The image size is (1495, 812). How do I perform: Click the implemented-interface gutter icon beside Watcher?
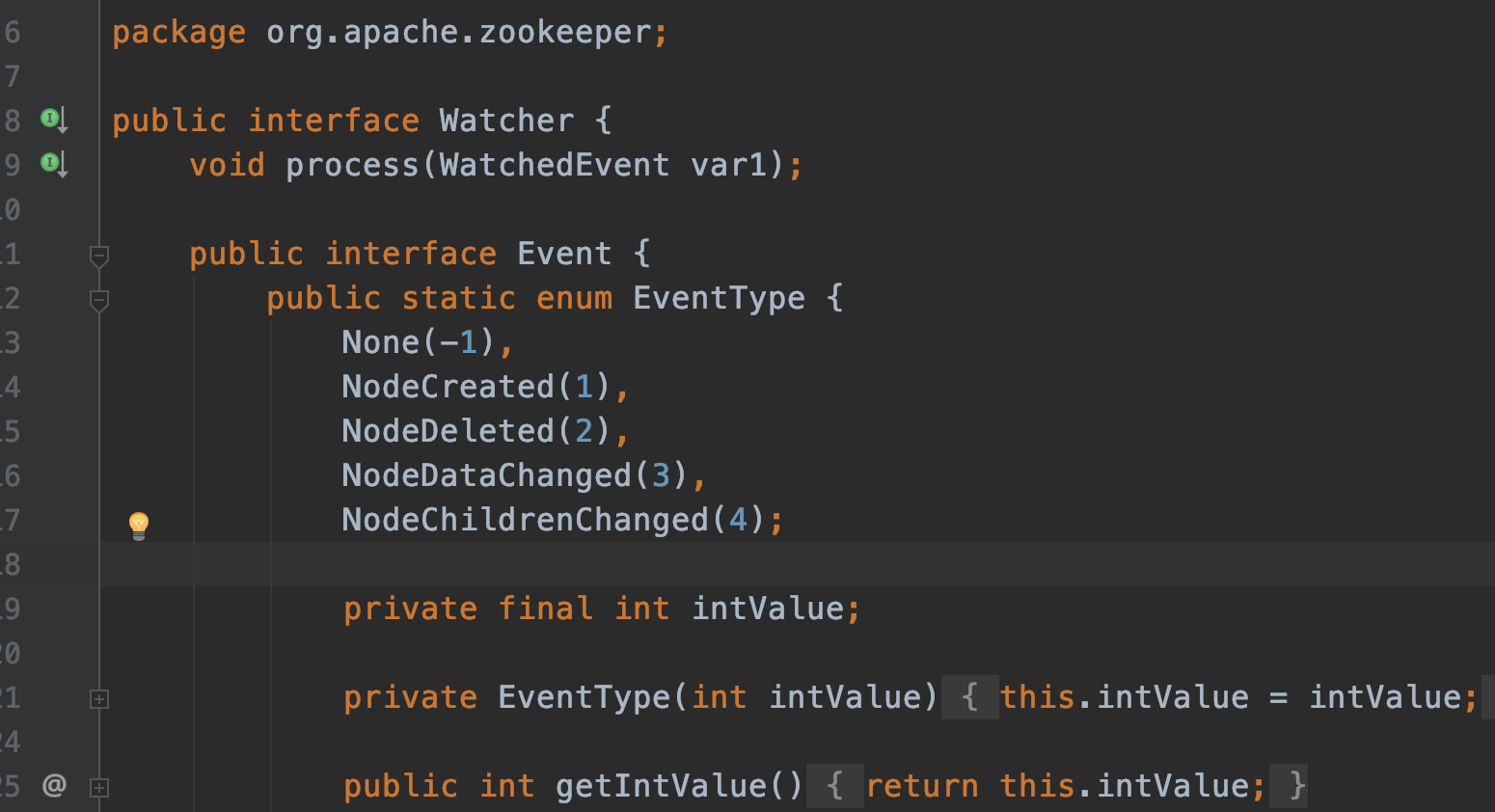(x=54, y=120)
